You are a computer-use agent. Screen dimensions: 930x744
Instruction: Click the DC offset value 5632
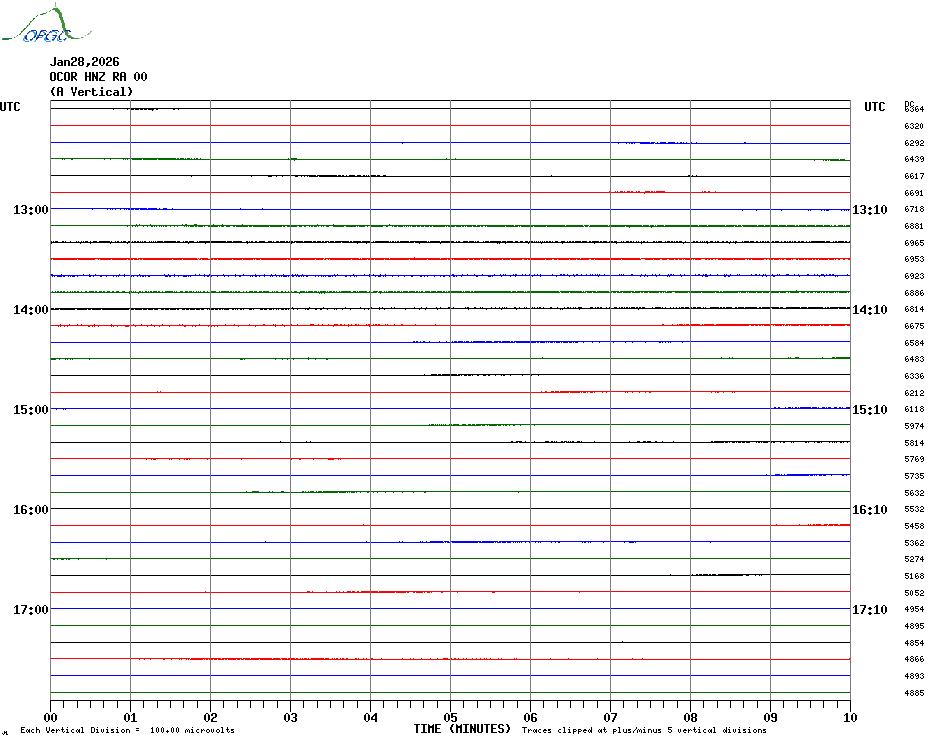point(914,493)
